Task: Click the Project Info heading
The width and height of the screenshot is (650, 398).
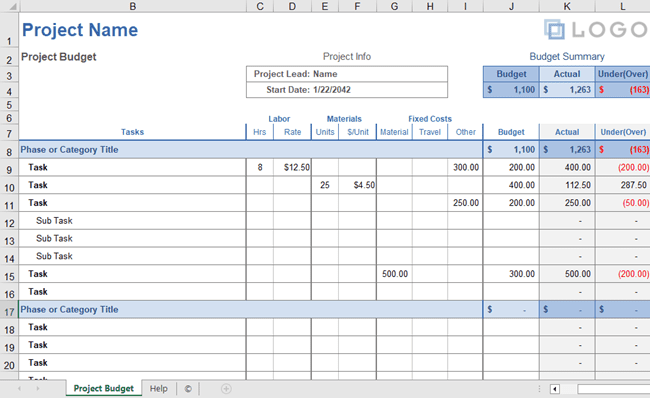Action: point(347,56)
